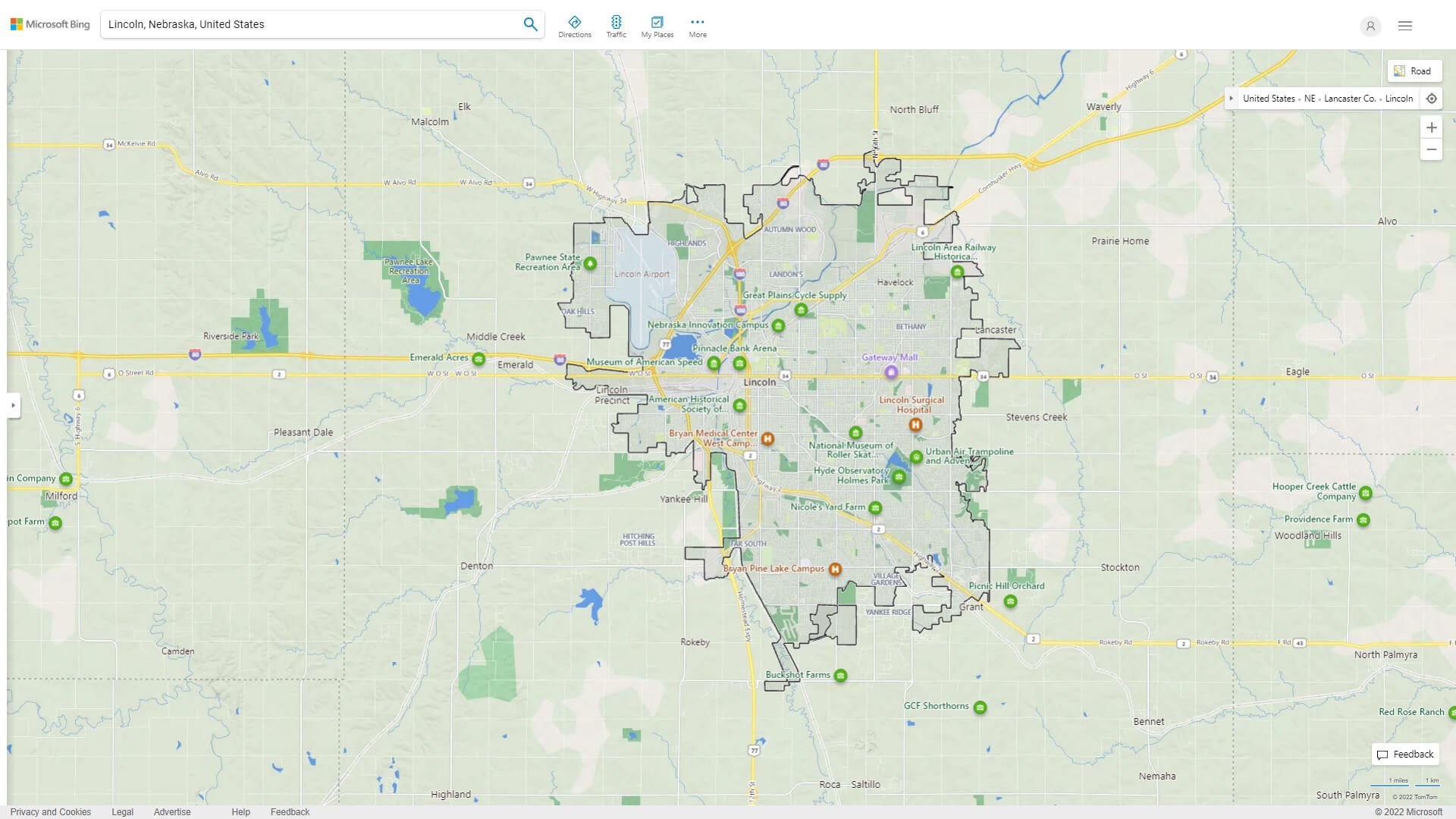Select the purple Gateway Mall marker
Screen dimensions: 1456x819
coord(891,372)
